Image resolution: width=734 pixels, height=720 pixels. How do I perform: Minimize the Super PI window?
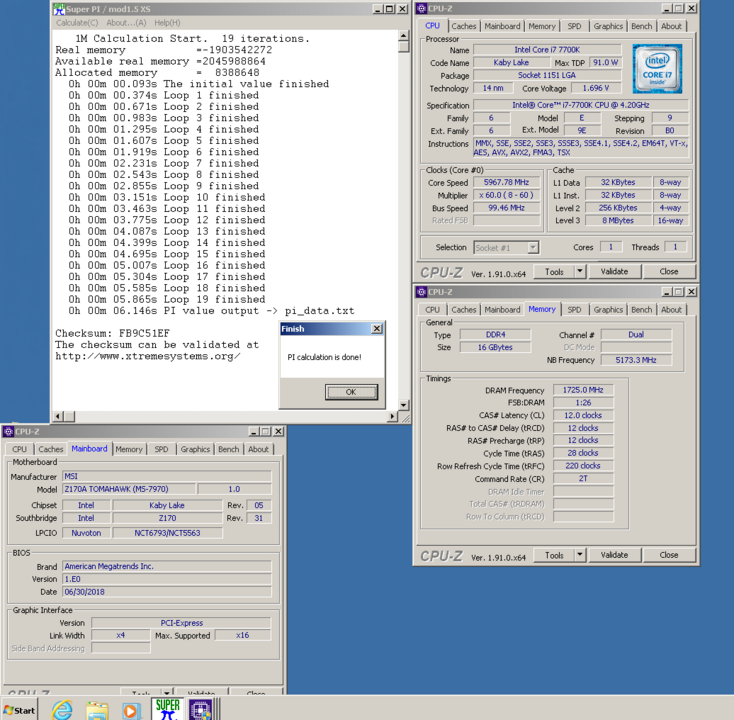[x=378, y=9]
